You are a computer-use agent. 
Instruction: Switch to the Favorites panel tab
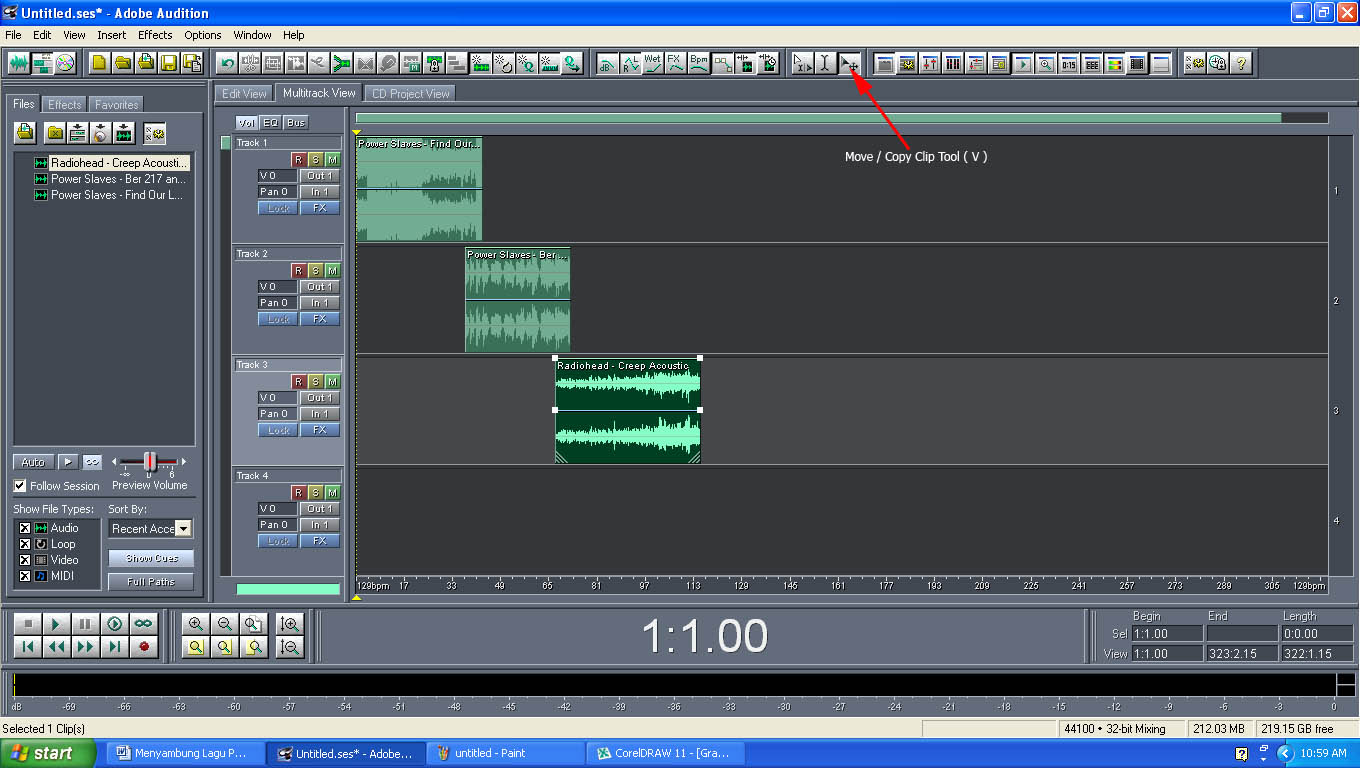[x=117, y=104]
